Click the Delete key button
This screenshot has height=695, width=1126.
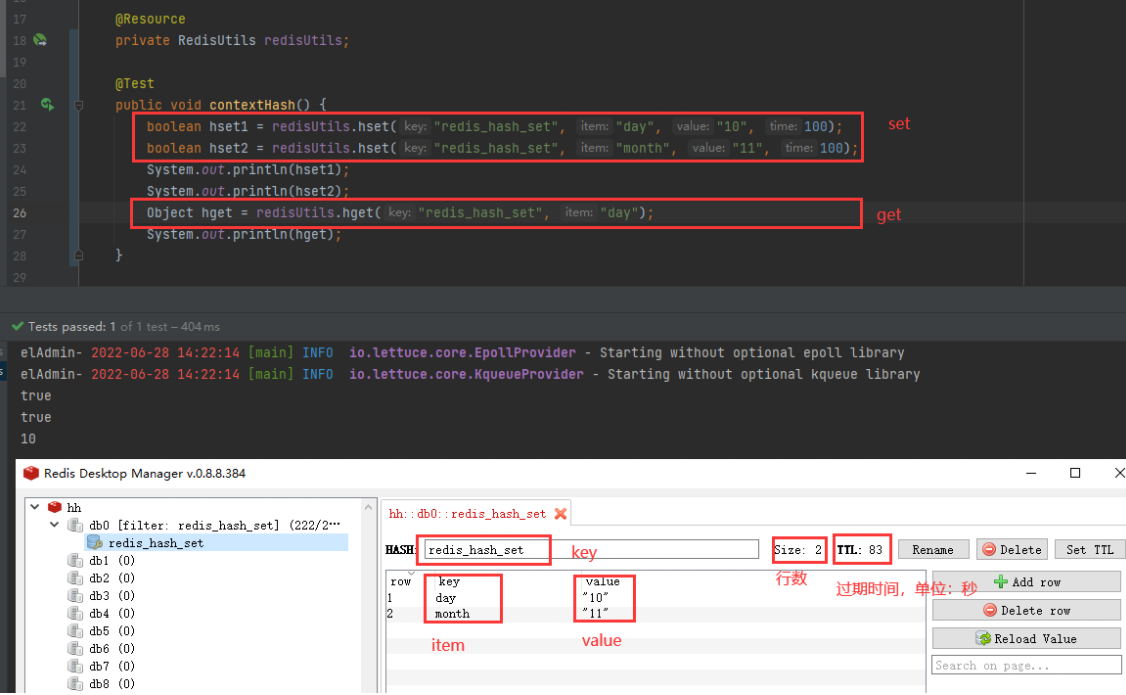(x=1011, y=549)
